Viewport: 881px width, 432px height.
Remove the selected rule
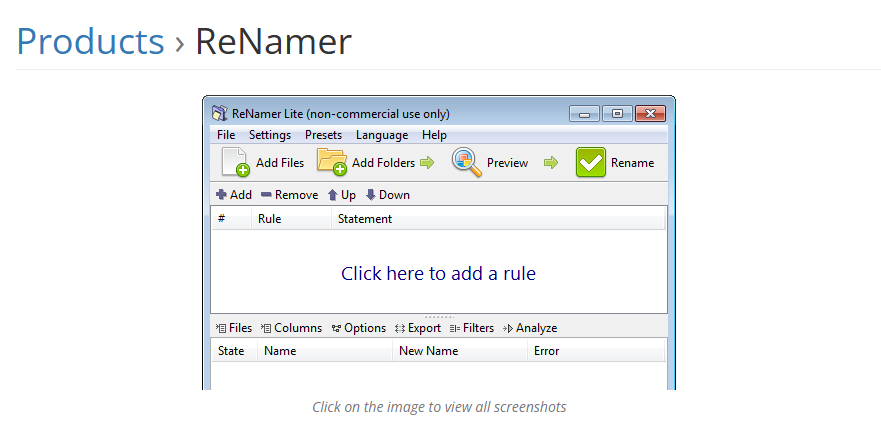[289, 195]
